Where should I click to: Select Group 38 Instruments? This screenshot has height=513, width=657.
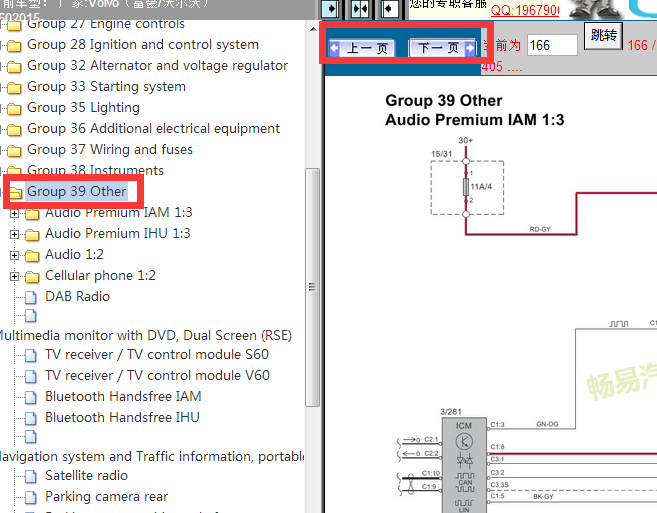pos(96,170)
